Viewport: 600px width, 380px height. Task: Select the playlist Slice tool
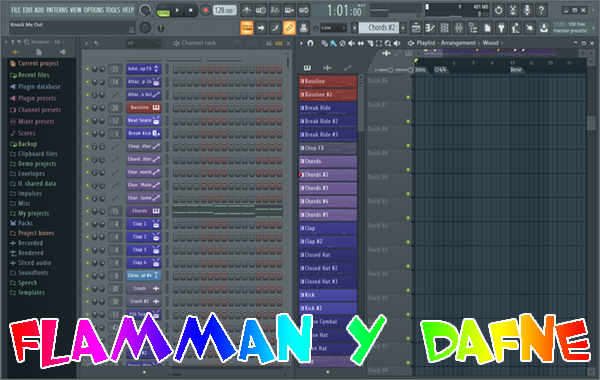point(370,43)
